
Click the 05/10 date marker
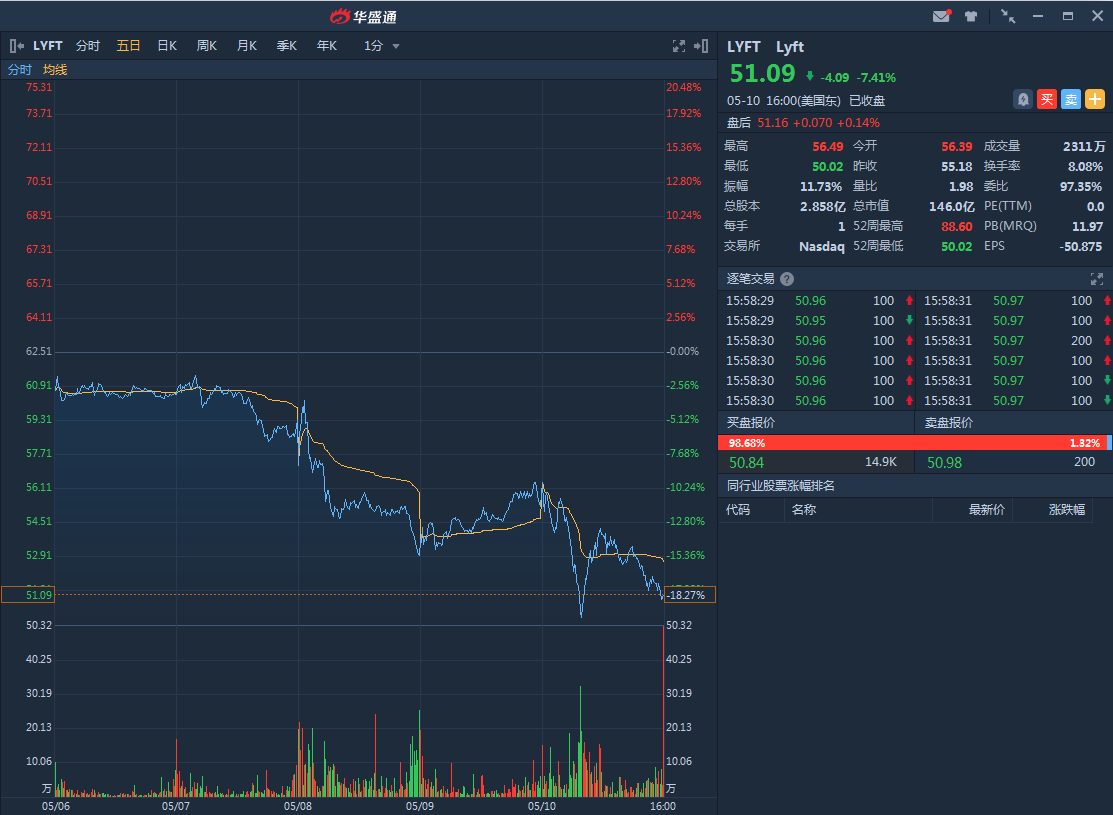coord(542,806)
